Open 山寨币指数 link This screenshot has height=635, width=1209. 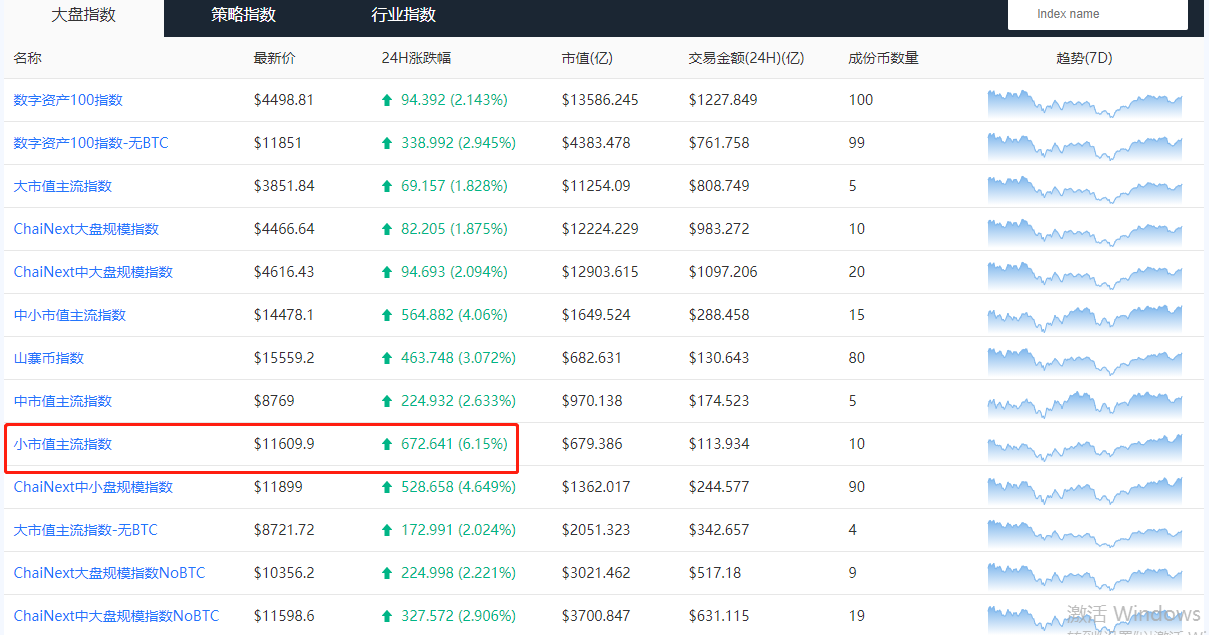(48, 358)
